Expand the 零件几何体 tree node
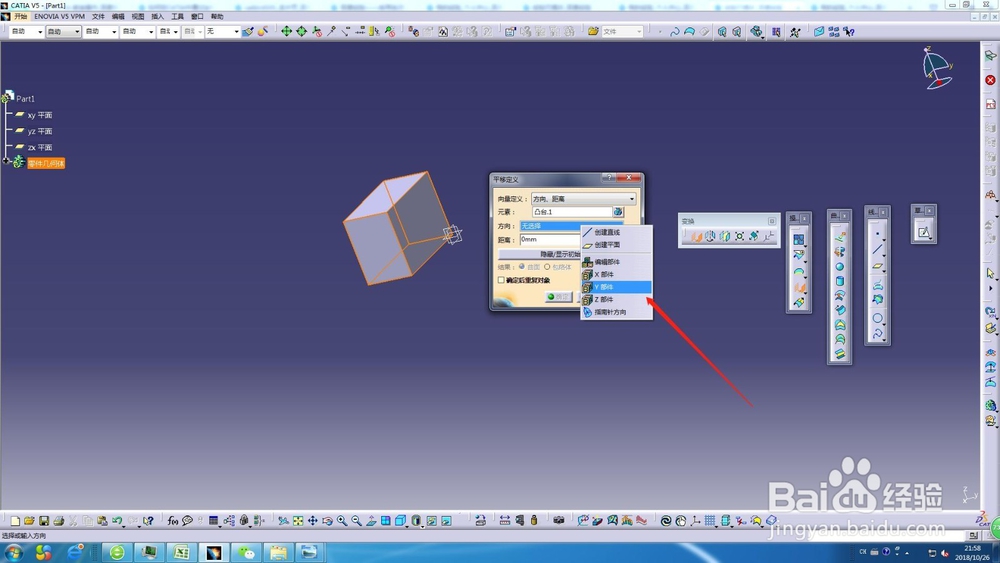The image size is (1000, 563). 6,161
